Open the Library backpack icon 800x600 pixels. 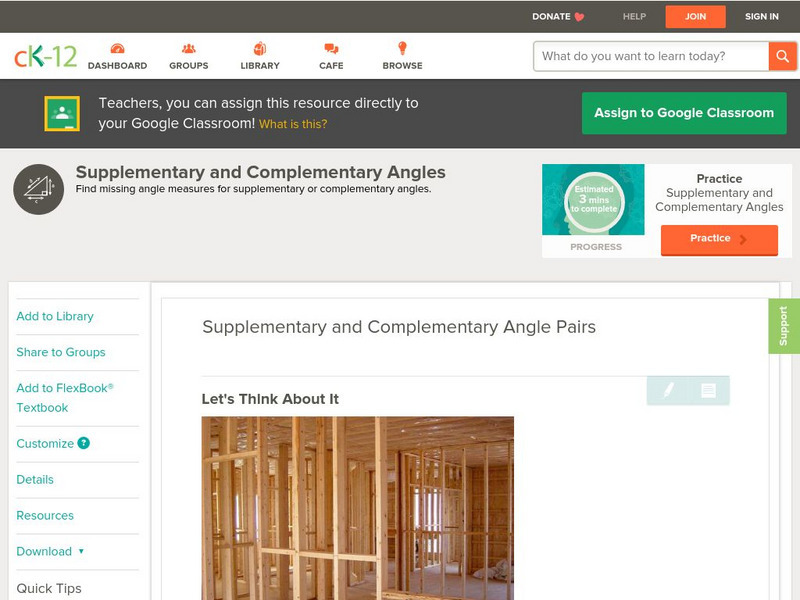tap(260, 48)
